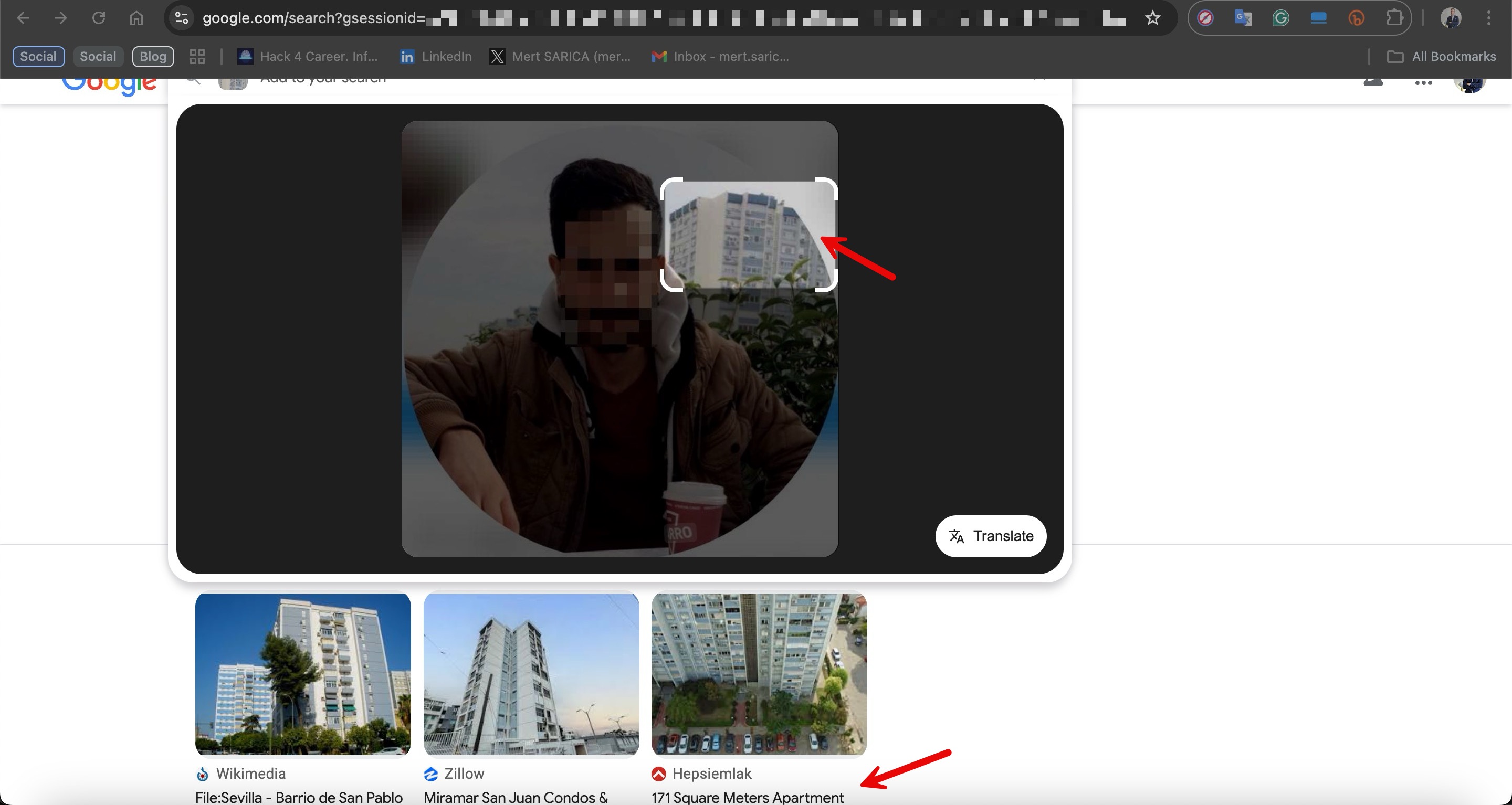Open the three-dot options in Lens panel
Image resolution: width=1512 pixels, height=805 pixels.
click(x=1423, y=82)
